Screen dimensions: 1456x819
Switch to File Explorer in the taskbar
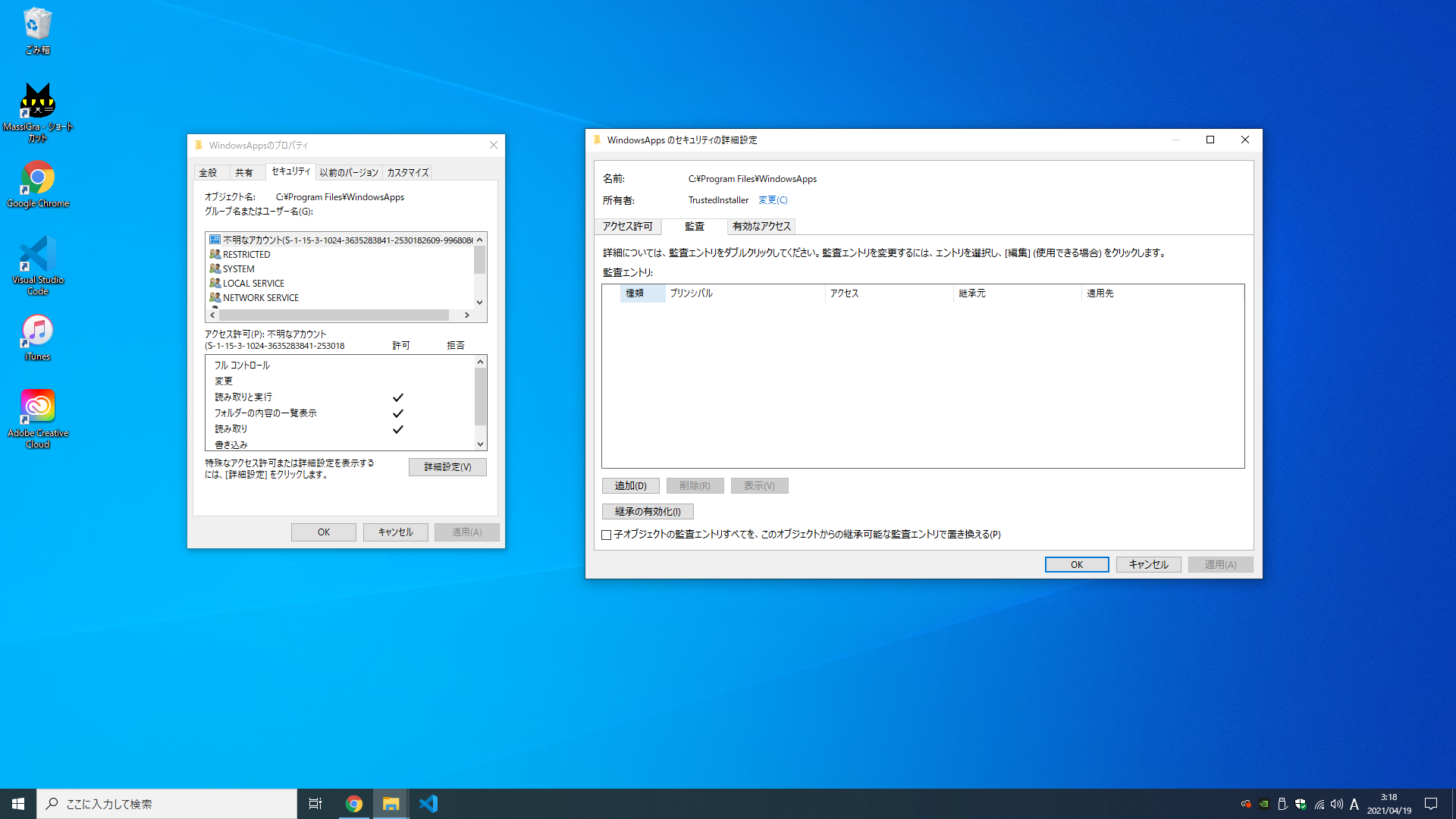pos(391,804)
